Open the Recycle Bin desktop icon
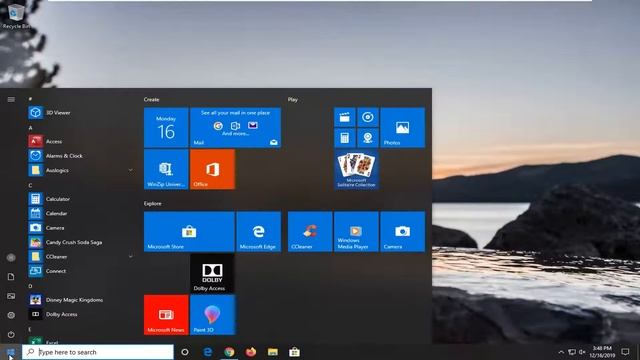 pos(16,16)
